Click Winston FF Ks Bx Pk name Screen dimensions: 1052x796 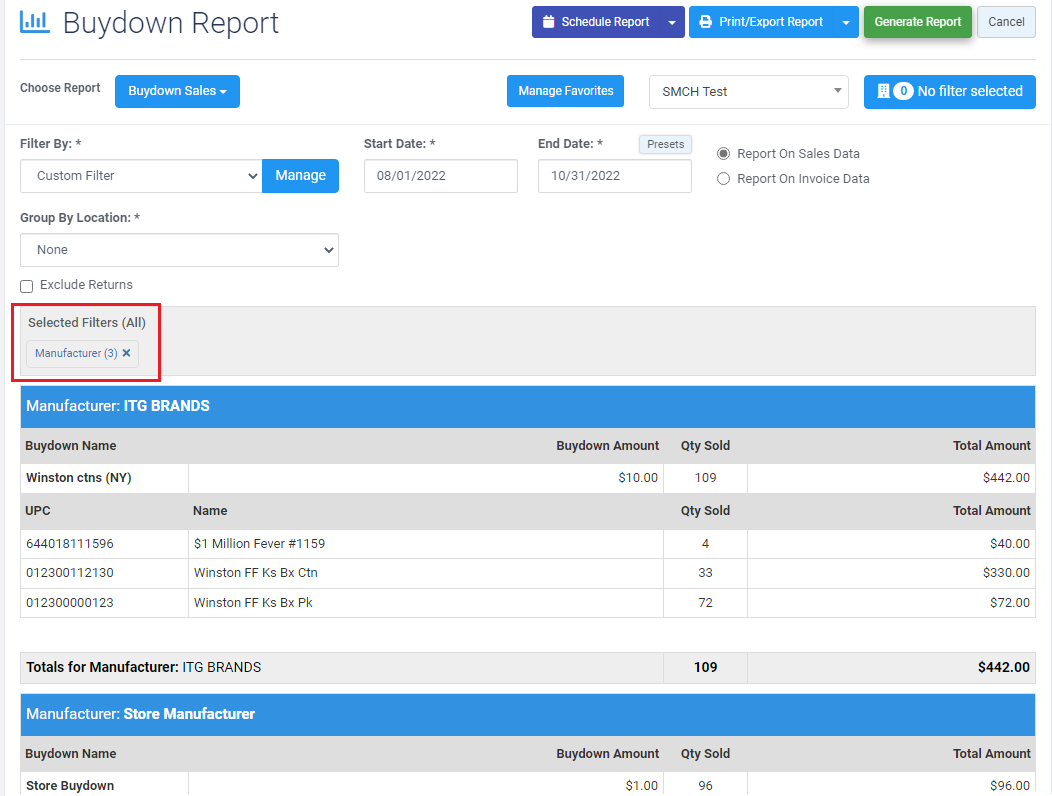[x=253, y=603]
